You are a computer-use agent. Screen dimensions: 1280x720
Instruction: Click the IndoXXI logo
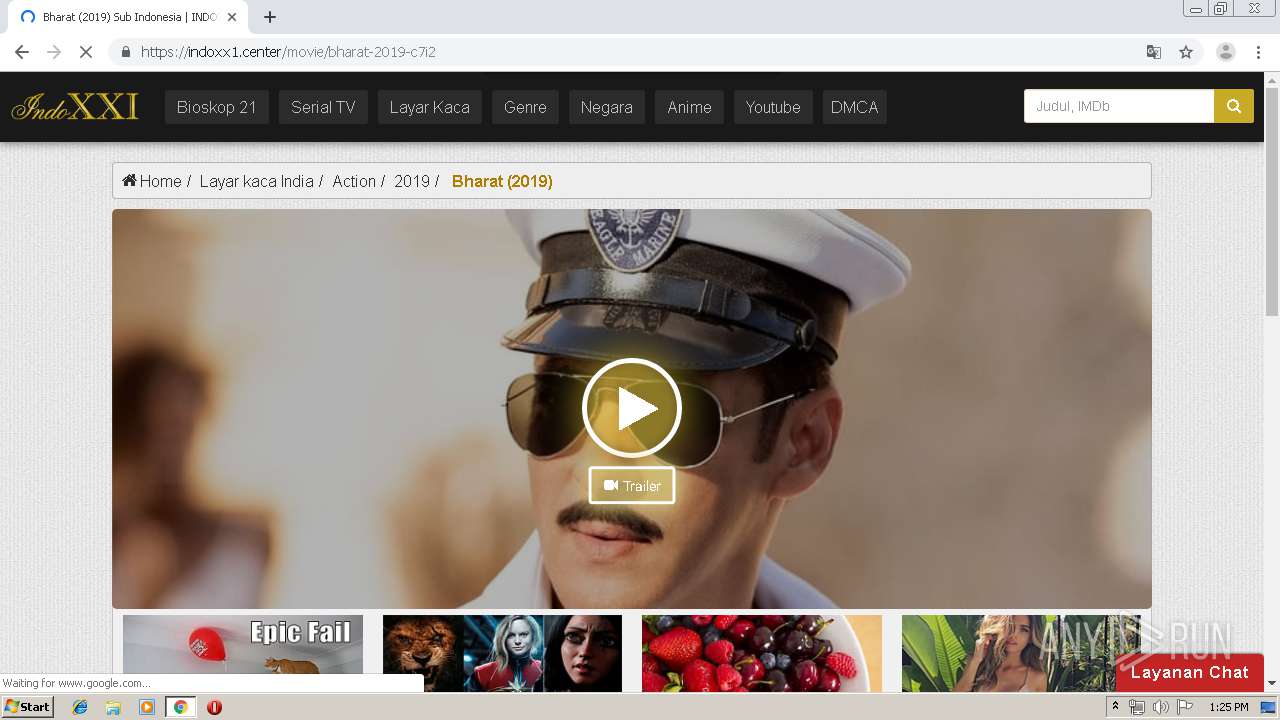(x=75, y=106)
